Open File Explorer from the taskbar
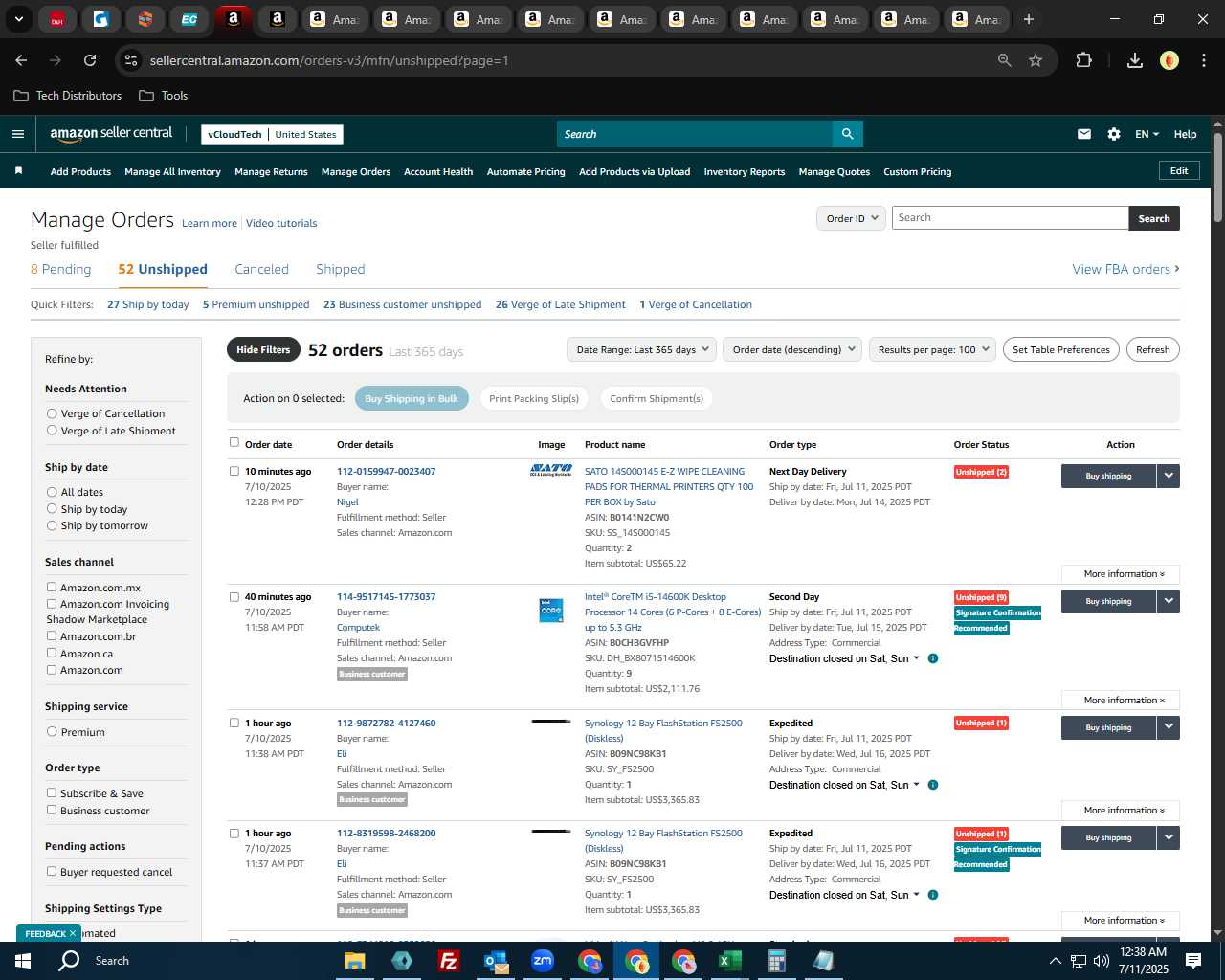This screenshot has height=980, width=1225. [x=355, y=961]
